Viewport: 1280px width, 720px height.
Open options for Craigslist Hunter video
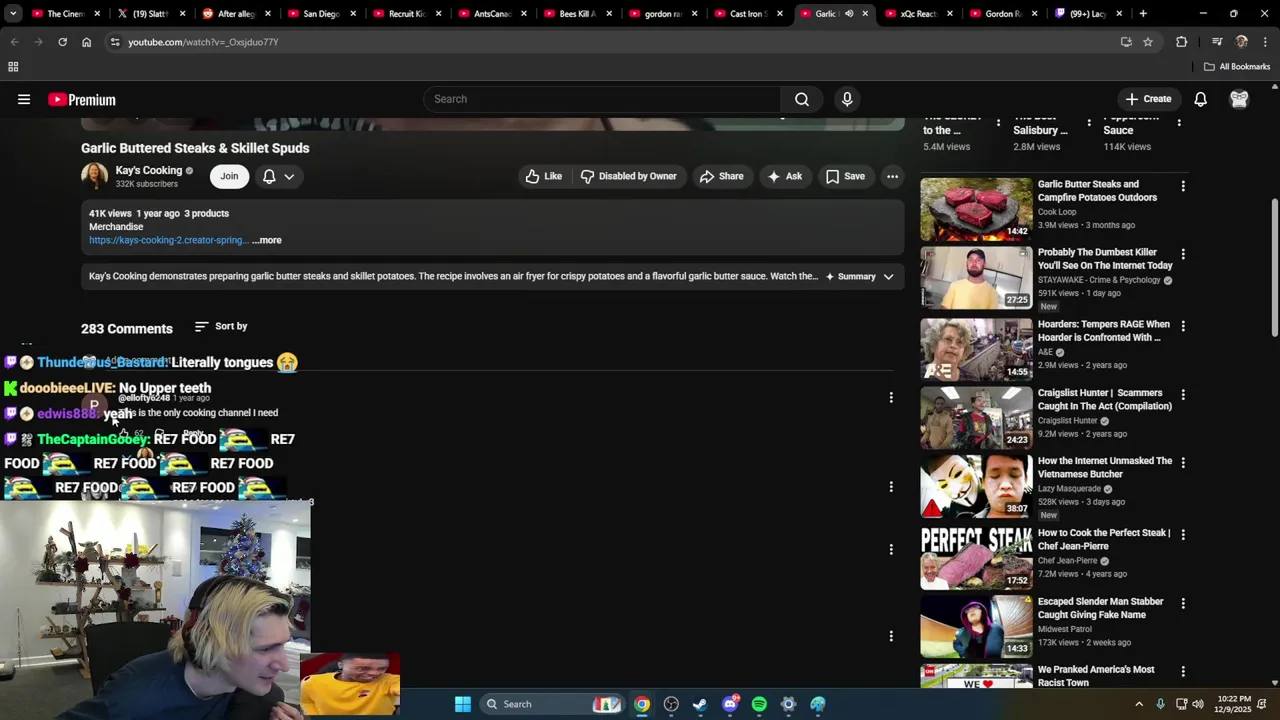[1183, 395]
